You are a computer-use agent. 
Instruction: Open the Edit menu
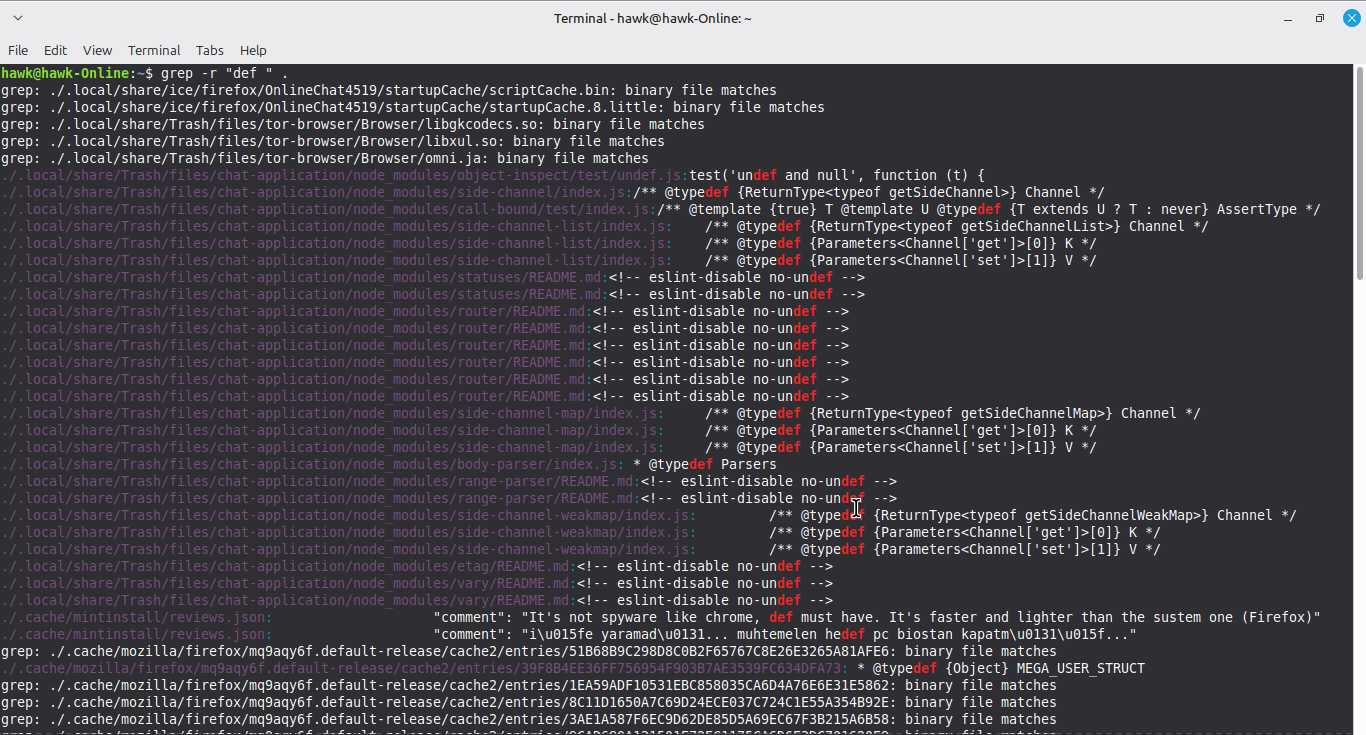[55, 50]
